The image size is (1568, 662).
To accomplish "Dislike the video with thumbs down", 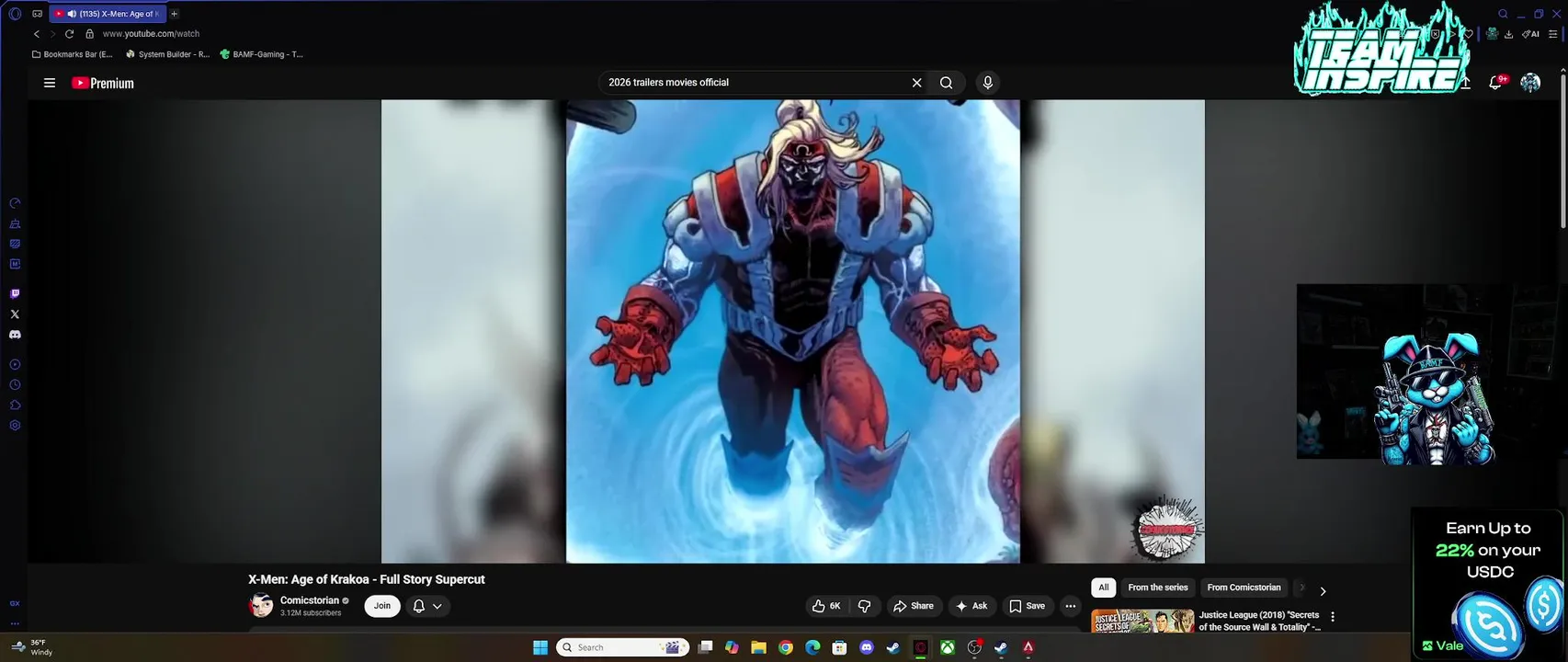I will tap(864, 606).
